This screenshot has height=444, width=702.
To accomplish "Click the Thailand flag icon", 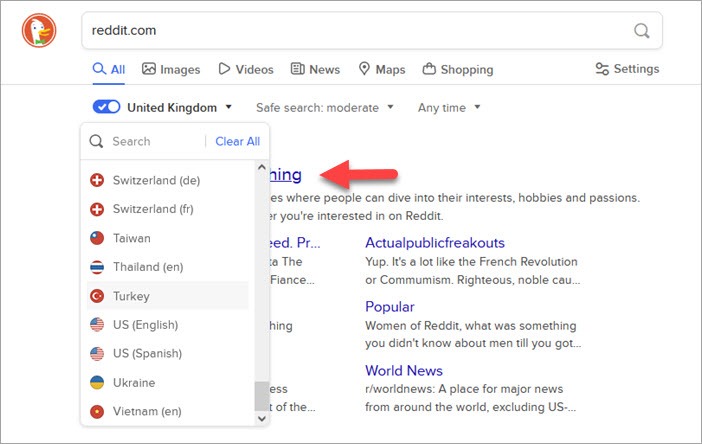I will [x=97, y=267].
